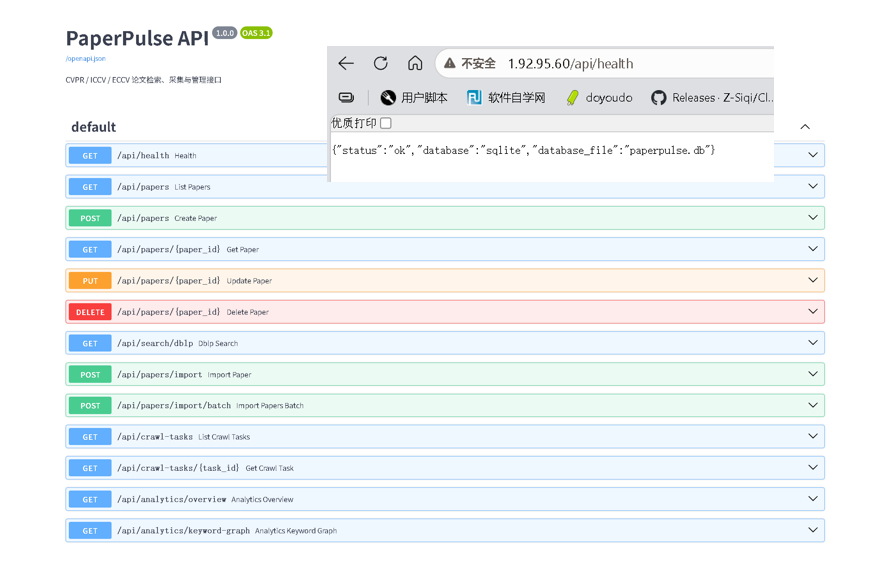Click the Import Paper summary text
891x575 pixels.
[x=230, y=374]
